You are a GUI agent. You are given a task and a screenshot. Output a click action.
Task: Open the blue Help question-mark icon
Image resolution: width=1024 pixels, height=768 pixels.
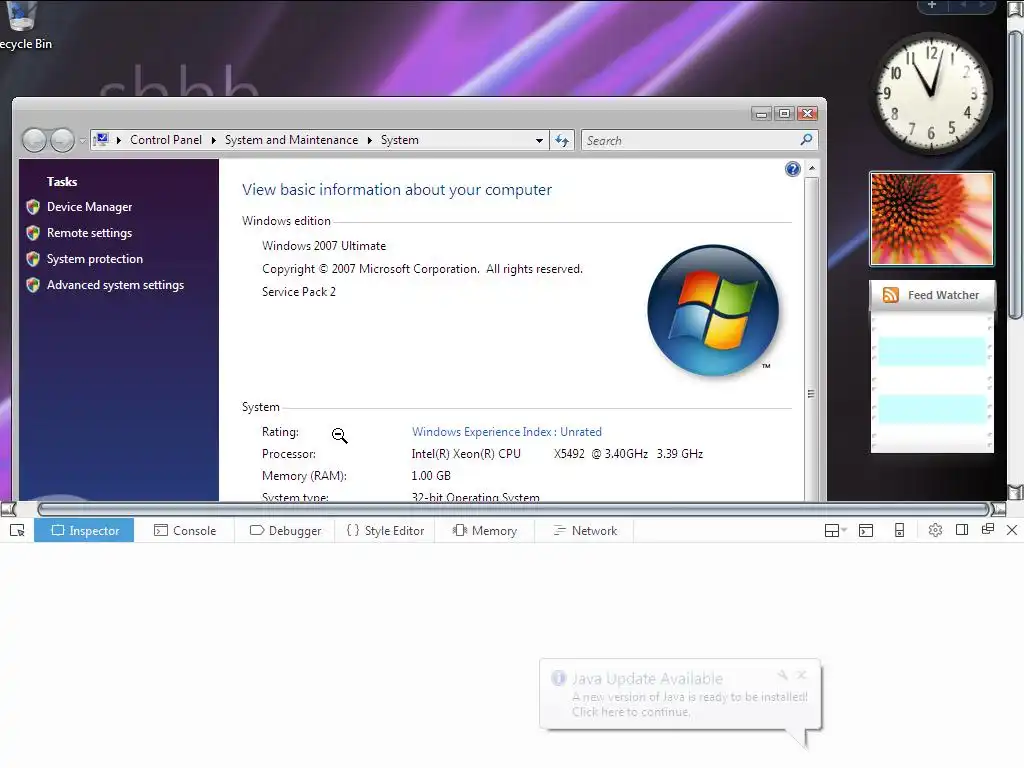point(793,169)
